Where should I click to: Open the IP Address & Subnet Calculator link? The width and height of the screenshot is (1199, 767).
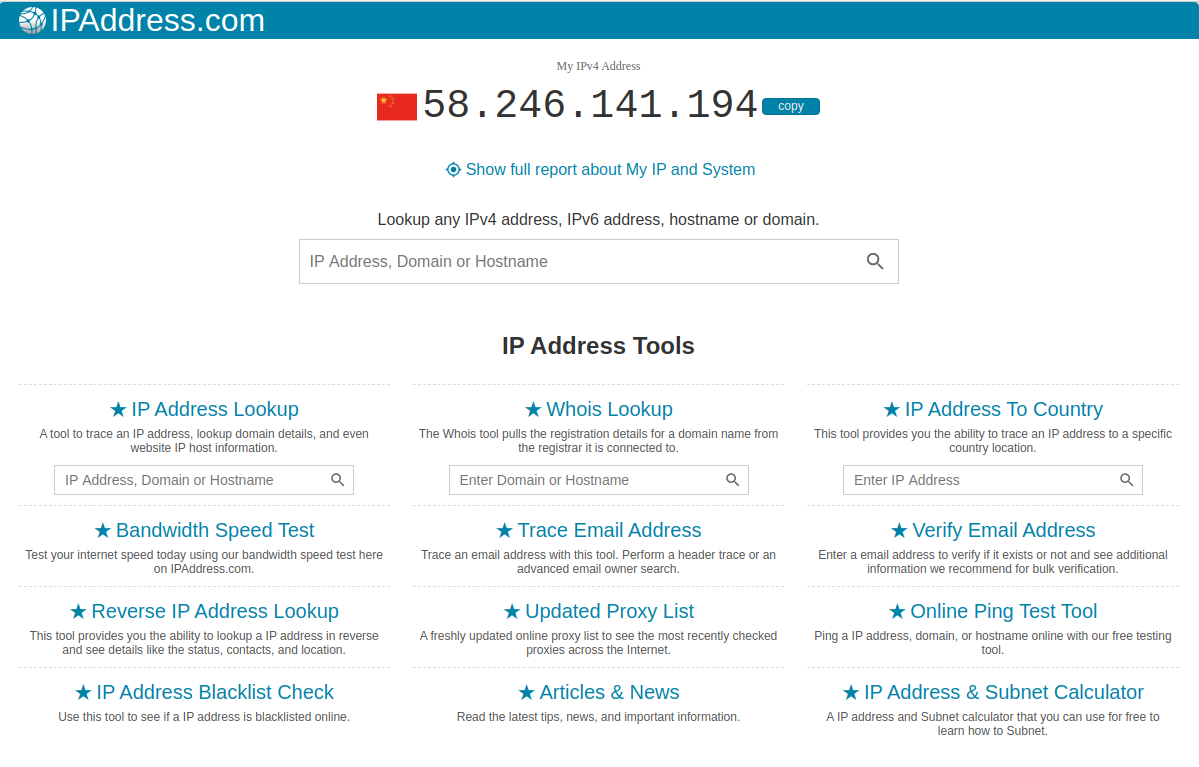point(993,692)
